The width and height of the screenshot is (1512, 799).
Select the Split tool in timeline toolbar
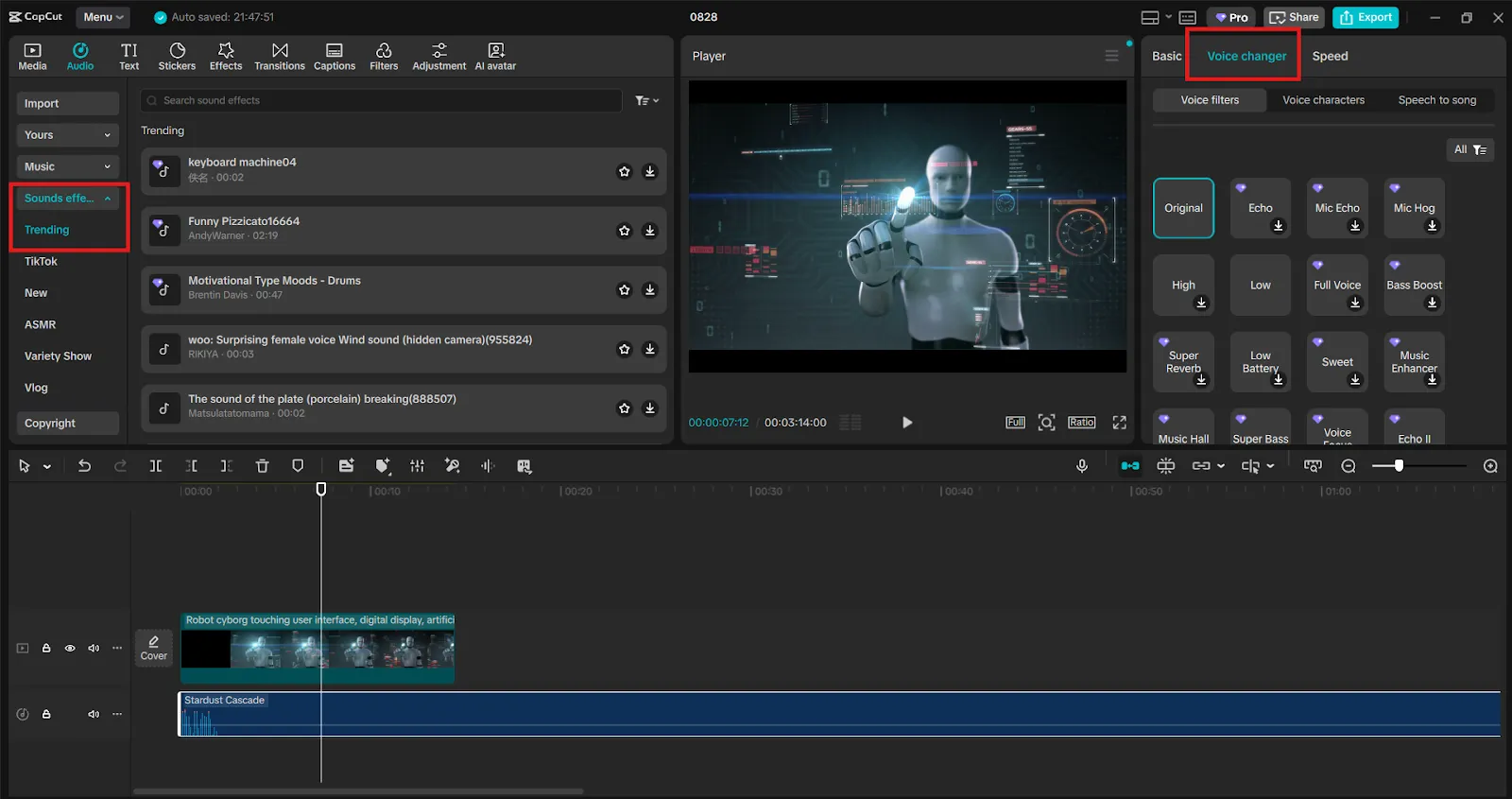[156, 466]
